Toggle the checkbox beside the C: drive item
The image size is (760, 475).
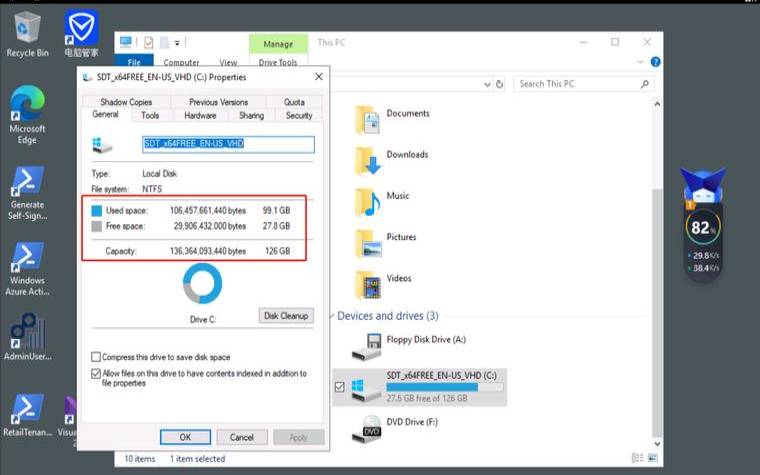click(340, 387)
